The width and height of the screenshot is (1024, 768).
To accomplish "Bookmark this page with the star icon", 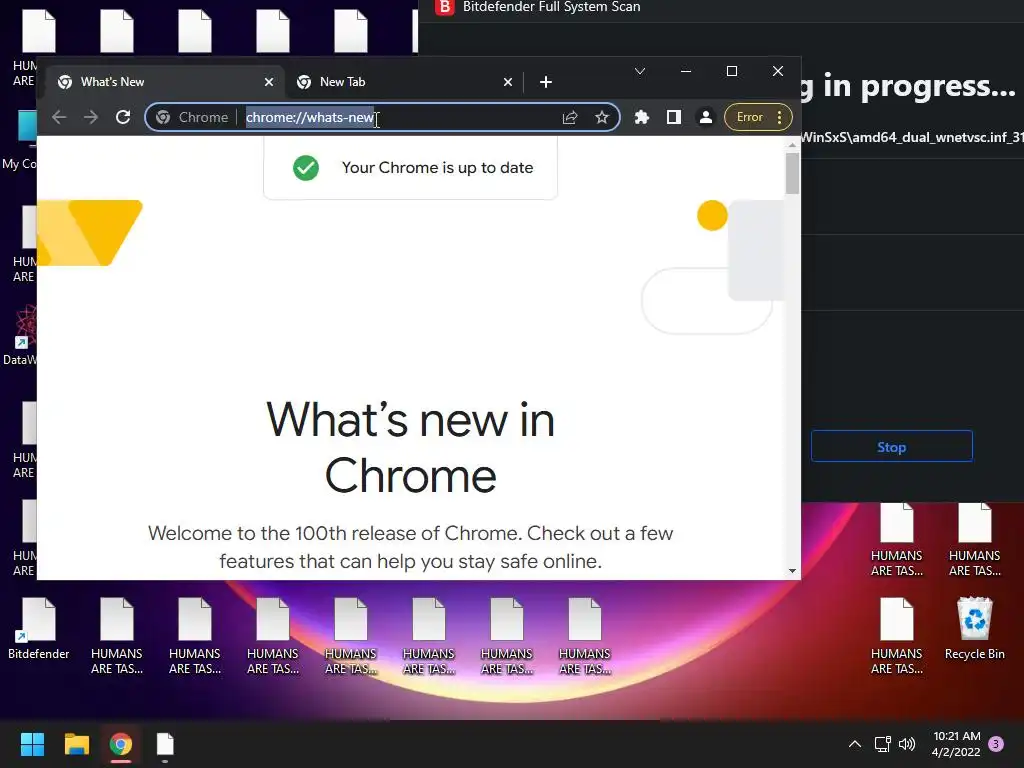I will point(602,118).
